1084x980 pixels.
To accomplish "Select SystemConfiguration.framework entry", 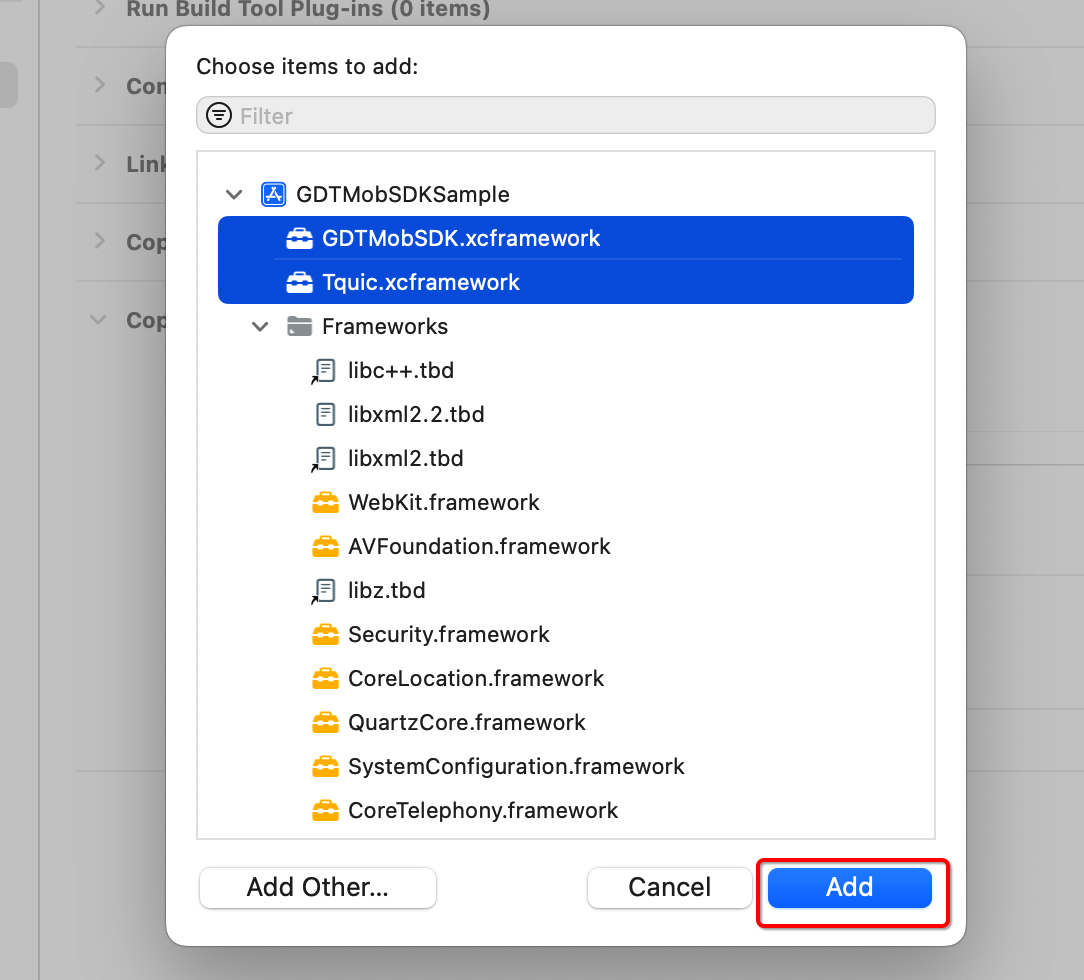I will click(x=516, y=766).
